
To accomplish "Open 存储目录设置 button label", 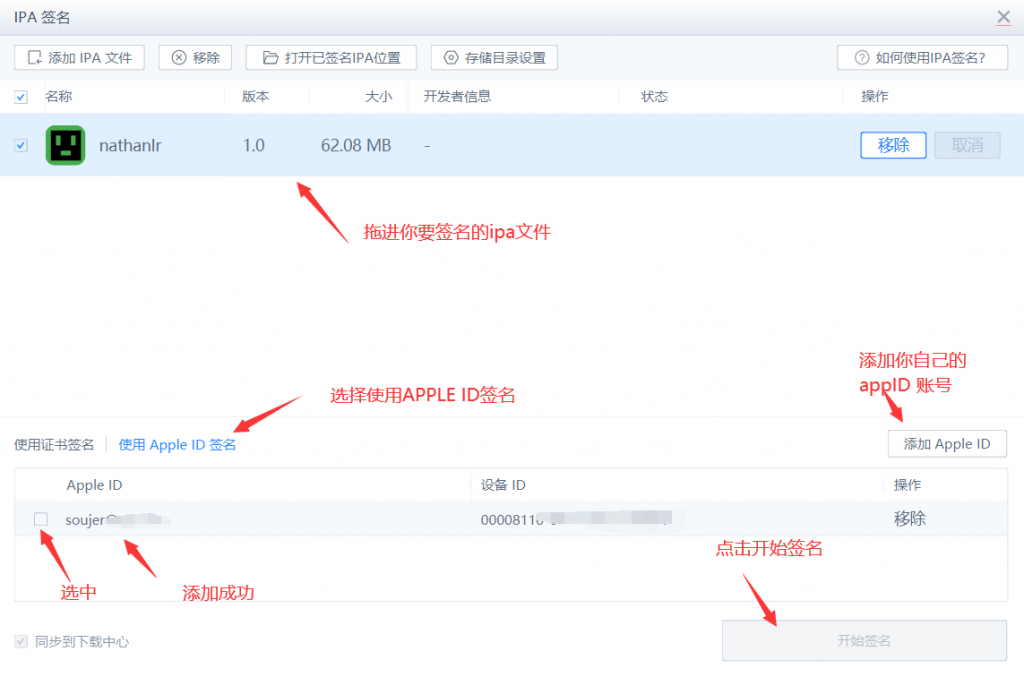I will tap(505, 58).
